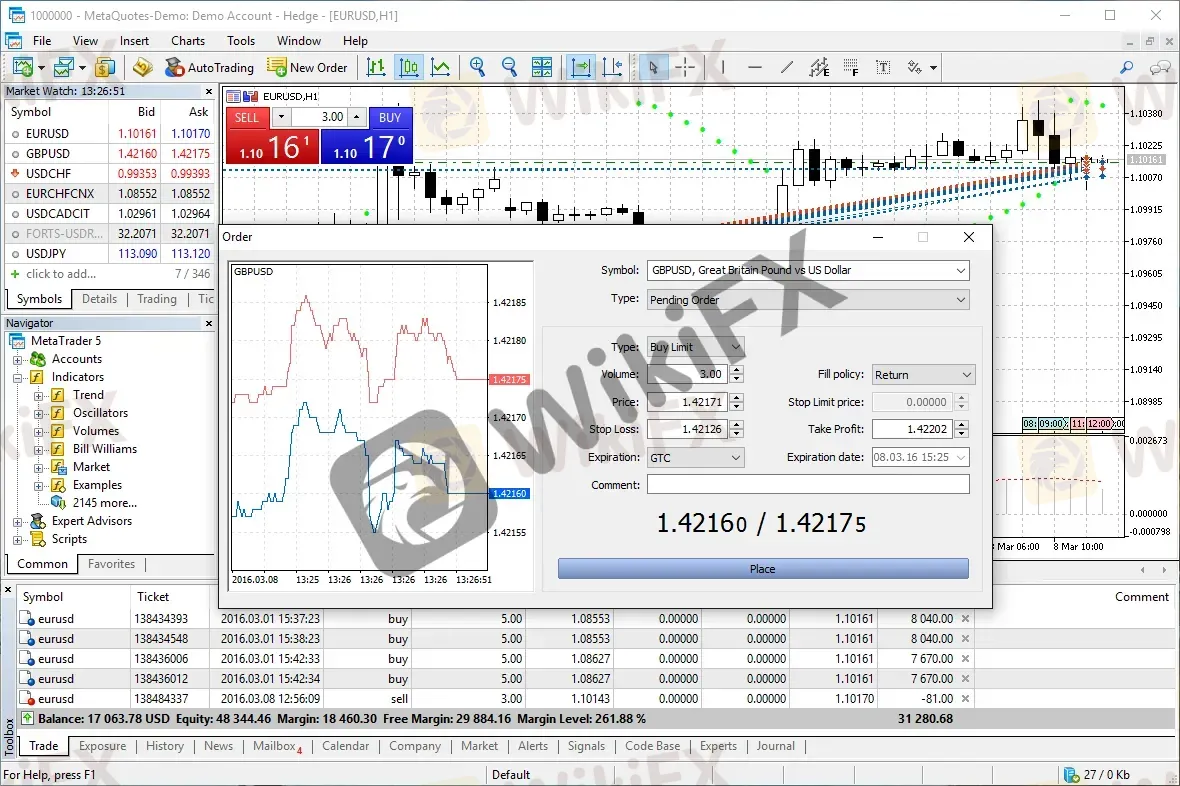
Task: Select the line chart display mode
Action: click(x=441, y=67)
